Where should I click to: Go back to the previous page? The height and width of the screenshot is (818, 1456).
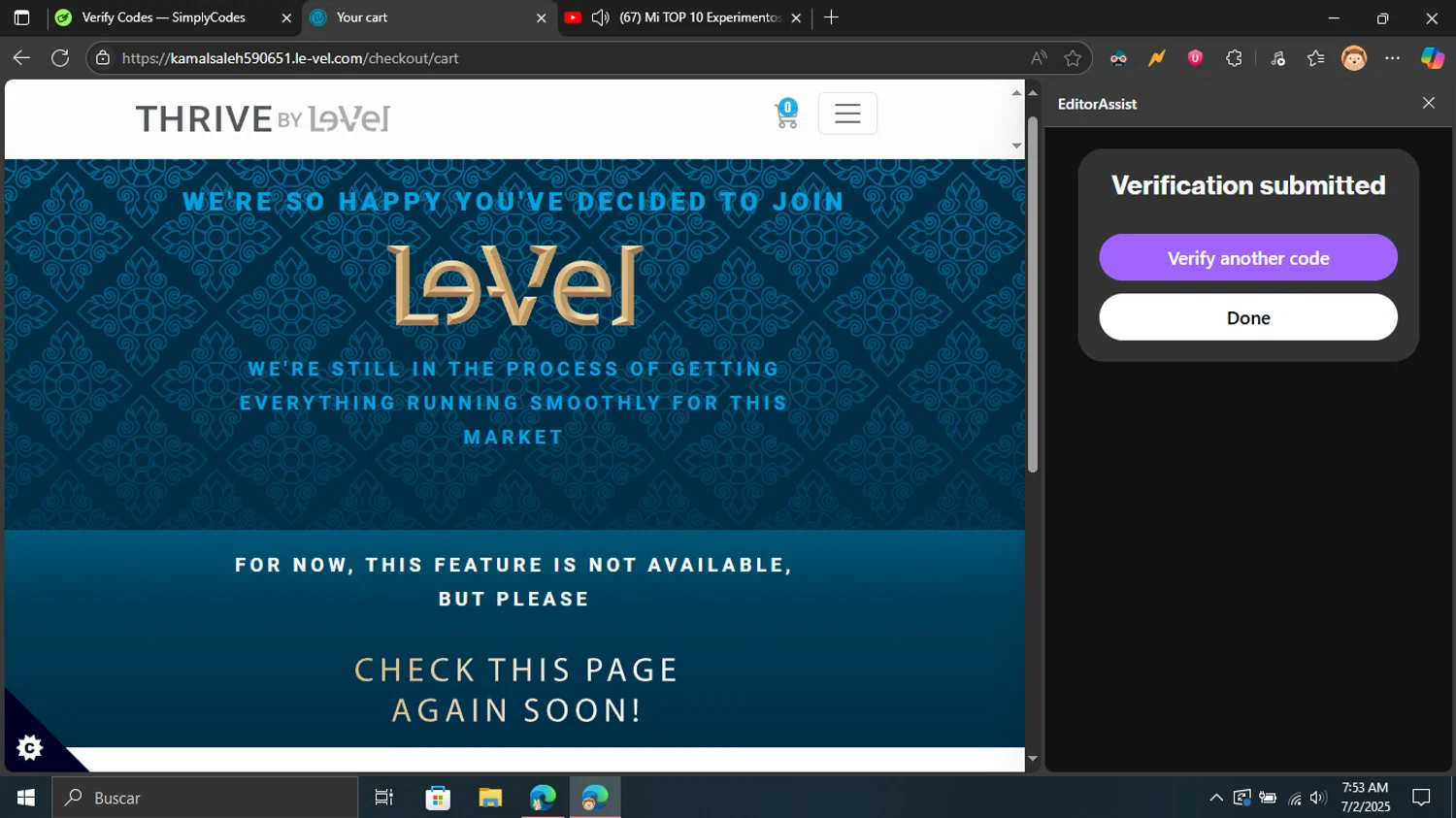coord(21,58)
